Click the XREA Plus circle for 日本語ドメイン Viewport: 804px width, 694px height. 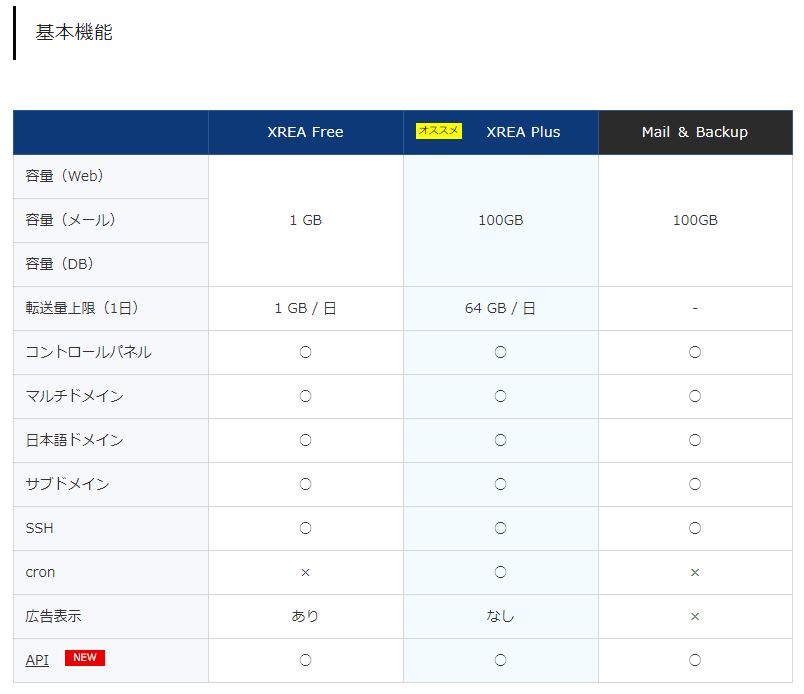[500, 441]
